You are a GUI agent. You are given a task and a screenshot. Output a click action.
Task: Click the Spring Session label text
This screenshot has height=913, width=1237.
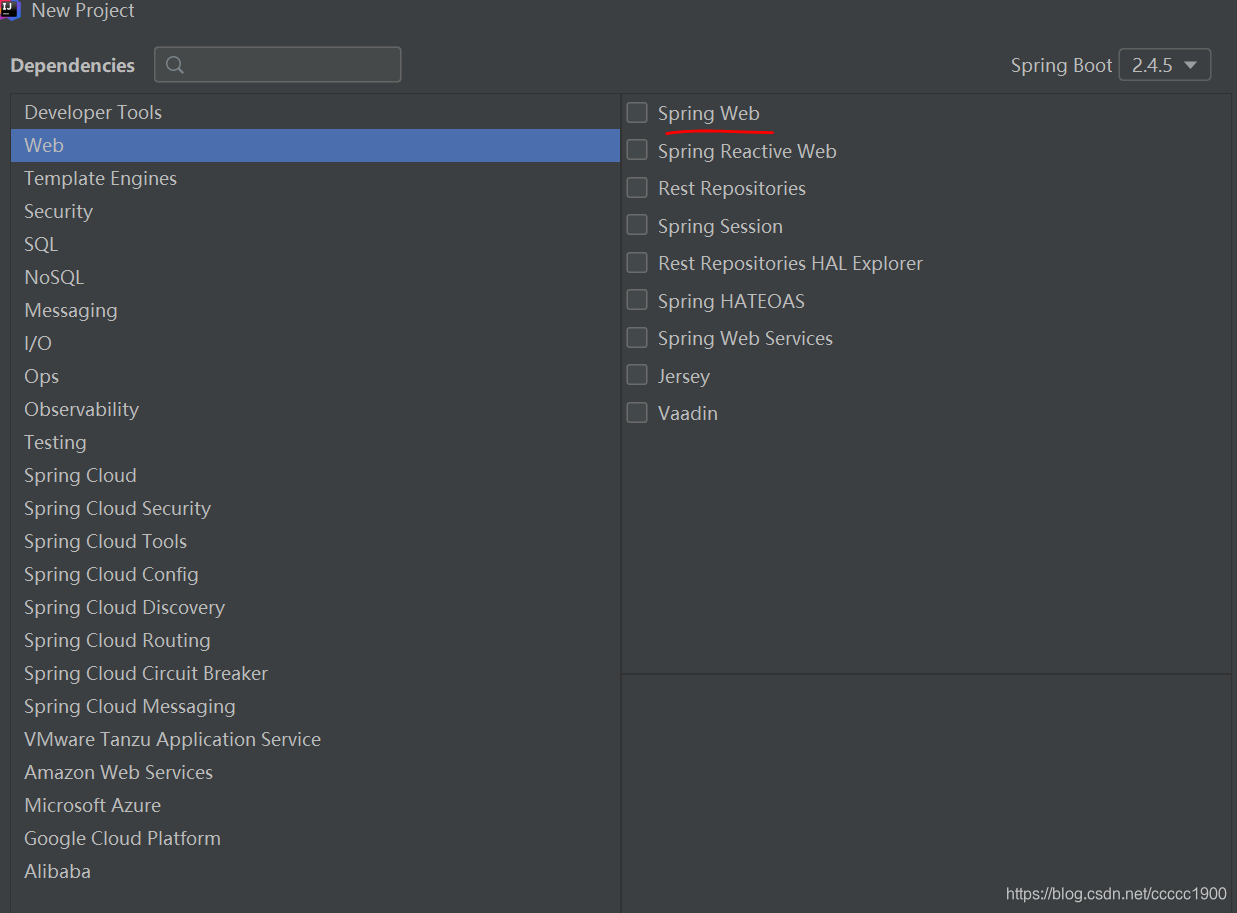(720, 226)
